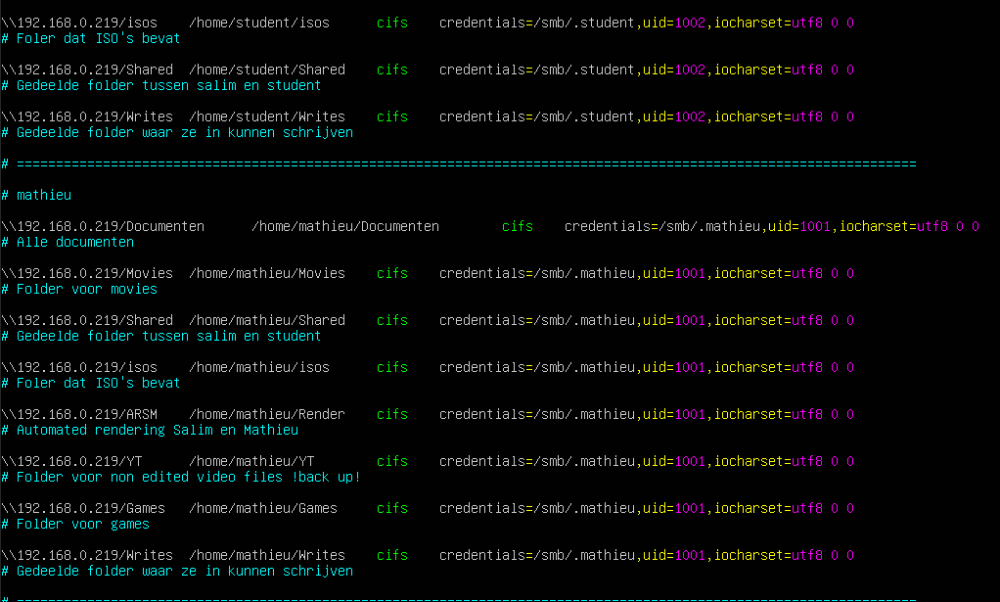Click 'kunnen schrijven' comment below mathieu Writes
Image resolution: width=1000 pixels, height=602 pixels.
click(290, 571)
